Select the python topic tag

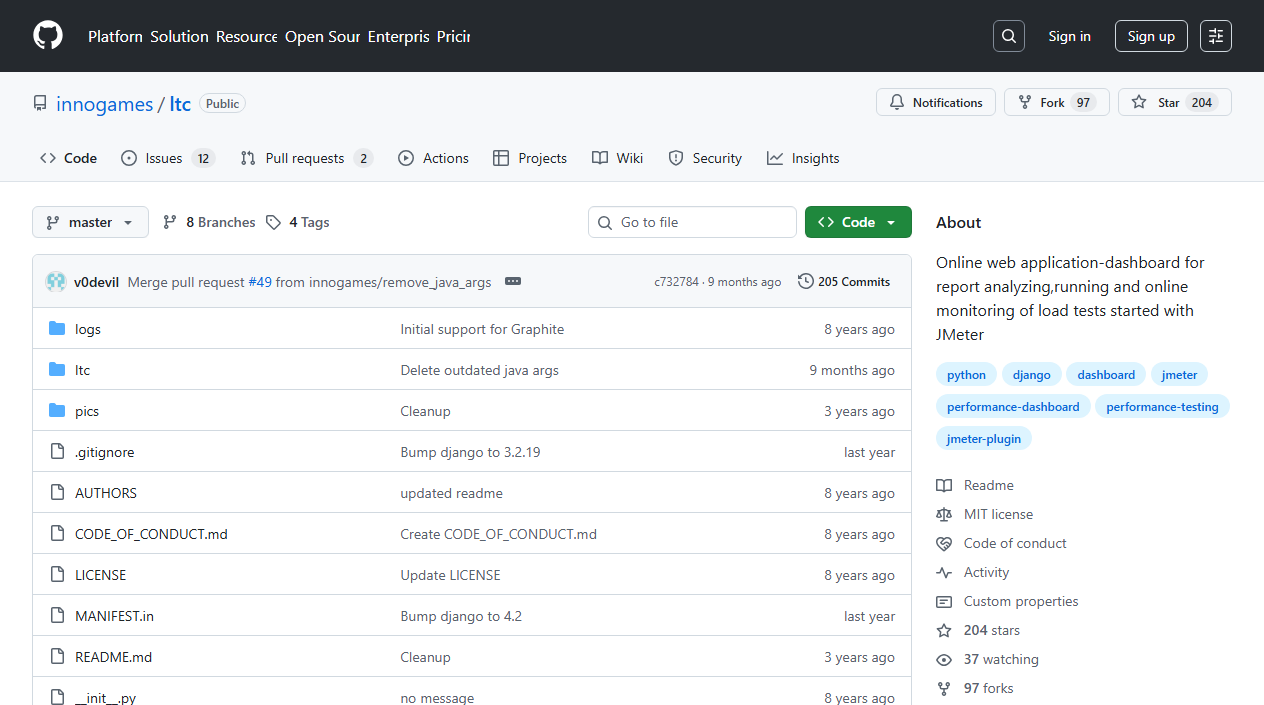(966, 375)
